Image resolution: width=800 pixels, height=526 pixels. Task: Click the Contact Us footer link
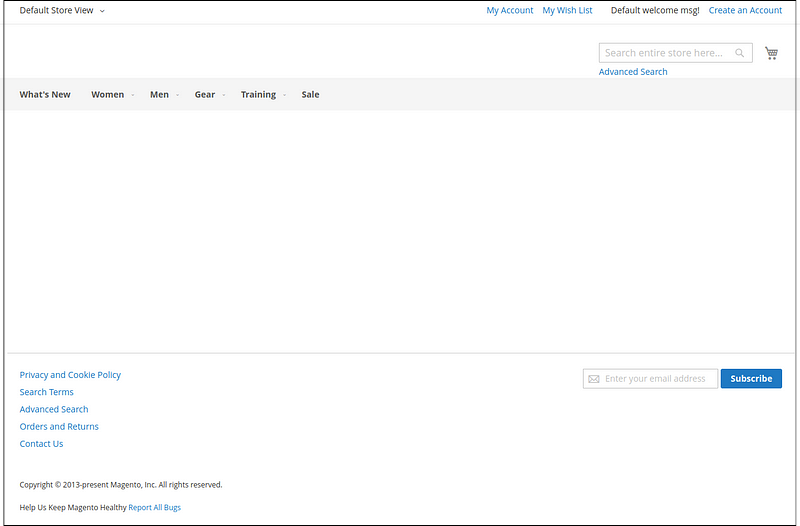pos(41,444)
